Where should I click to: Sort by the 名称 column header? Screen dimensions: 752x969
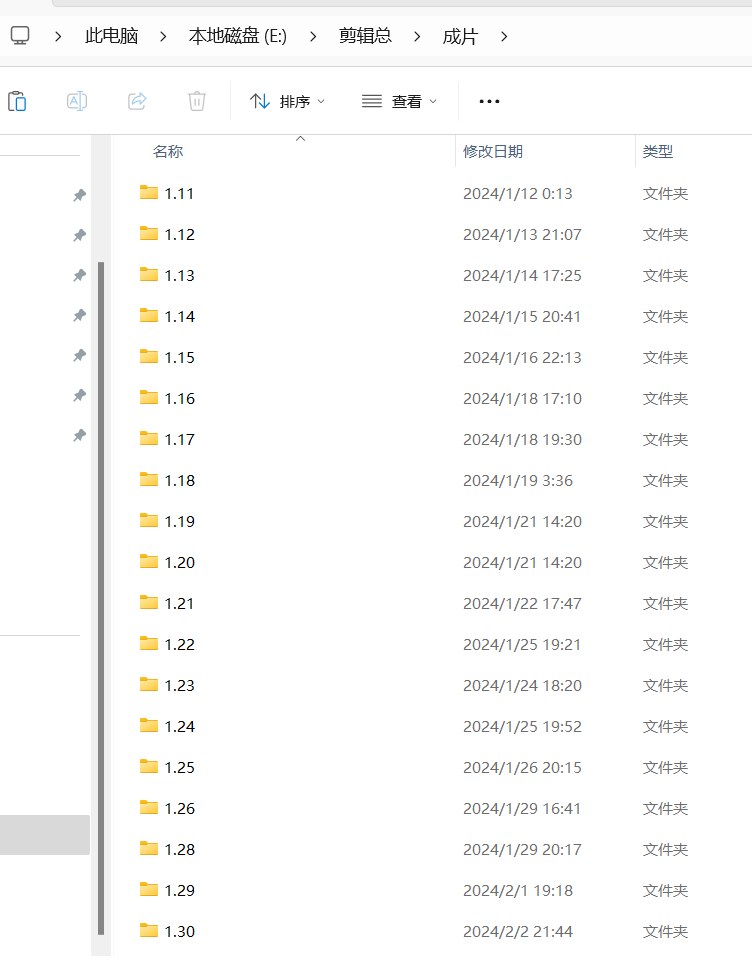coord(168,151)
